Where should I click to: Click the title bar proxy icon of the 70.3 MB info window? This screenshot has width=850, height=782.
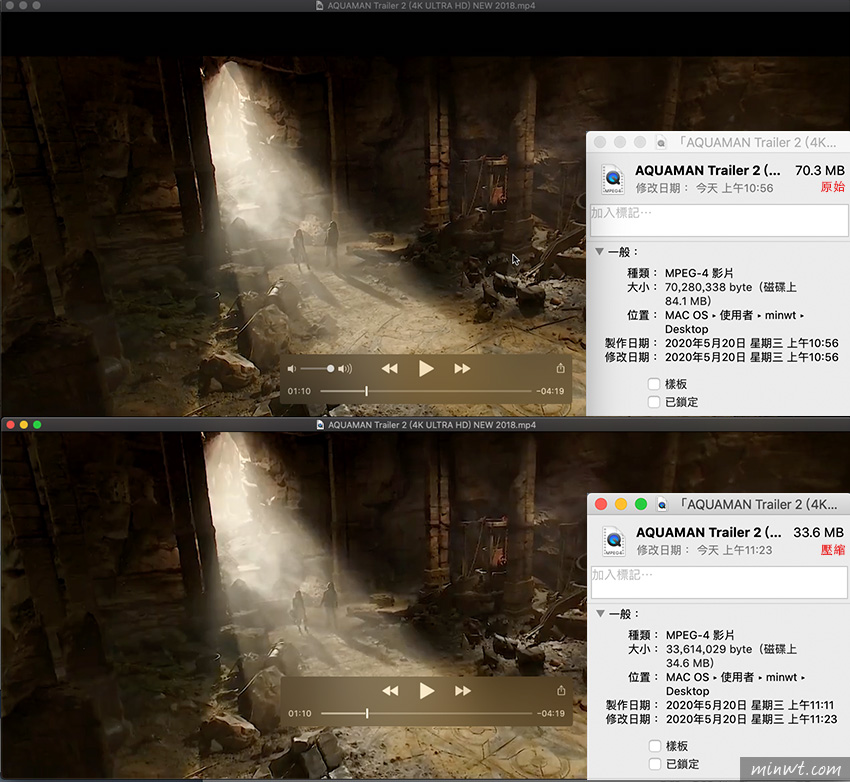(x=661, y=143)
